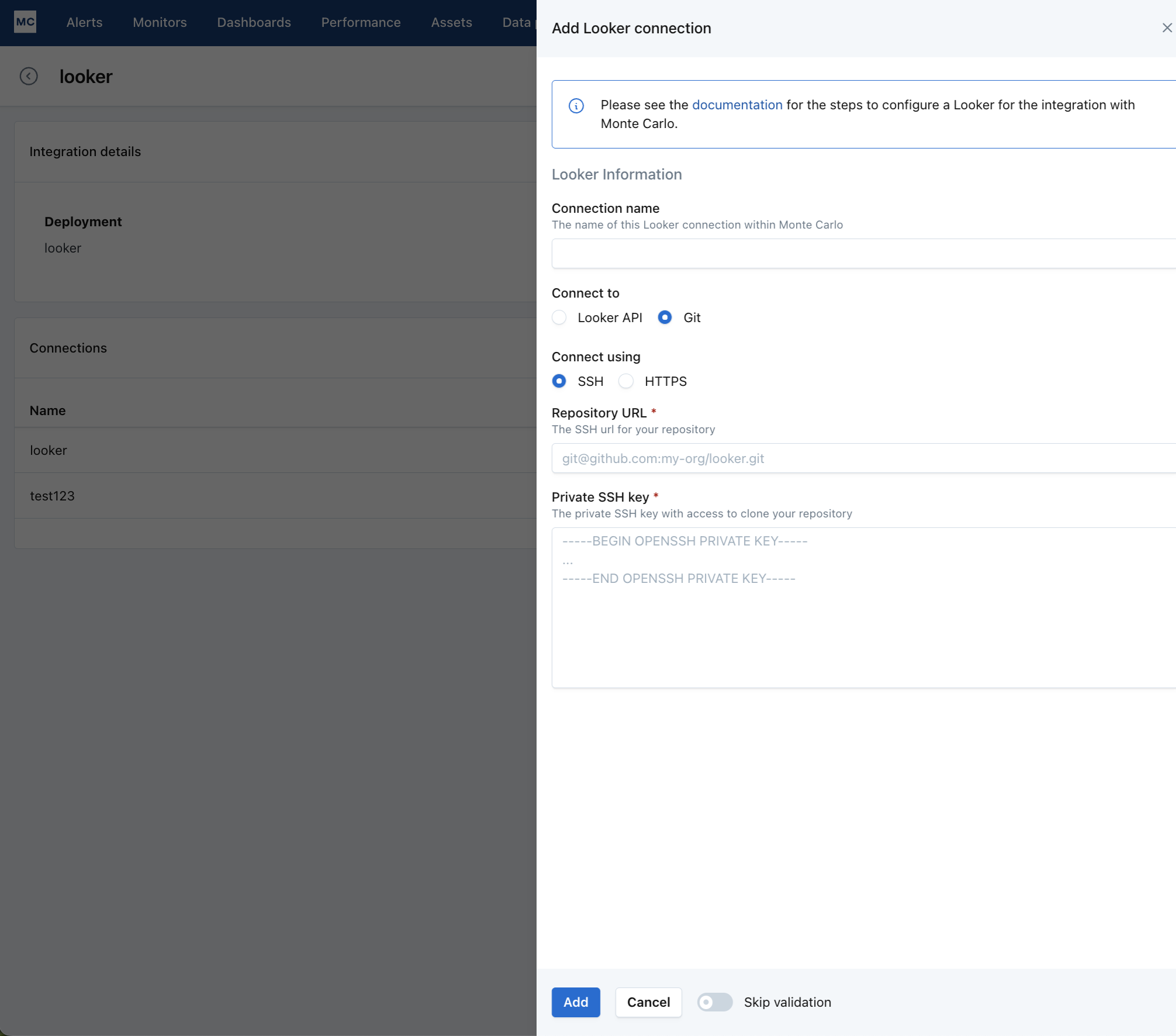Select the Looker API radio button
Image resolution: width=1176 pixels, height=1036 pixels.
coord(559,317)
